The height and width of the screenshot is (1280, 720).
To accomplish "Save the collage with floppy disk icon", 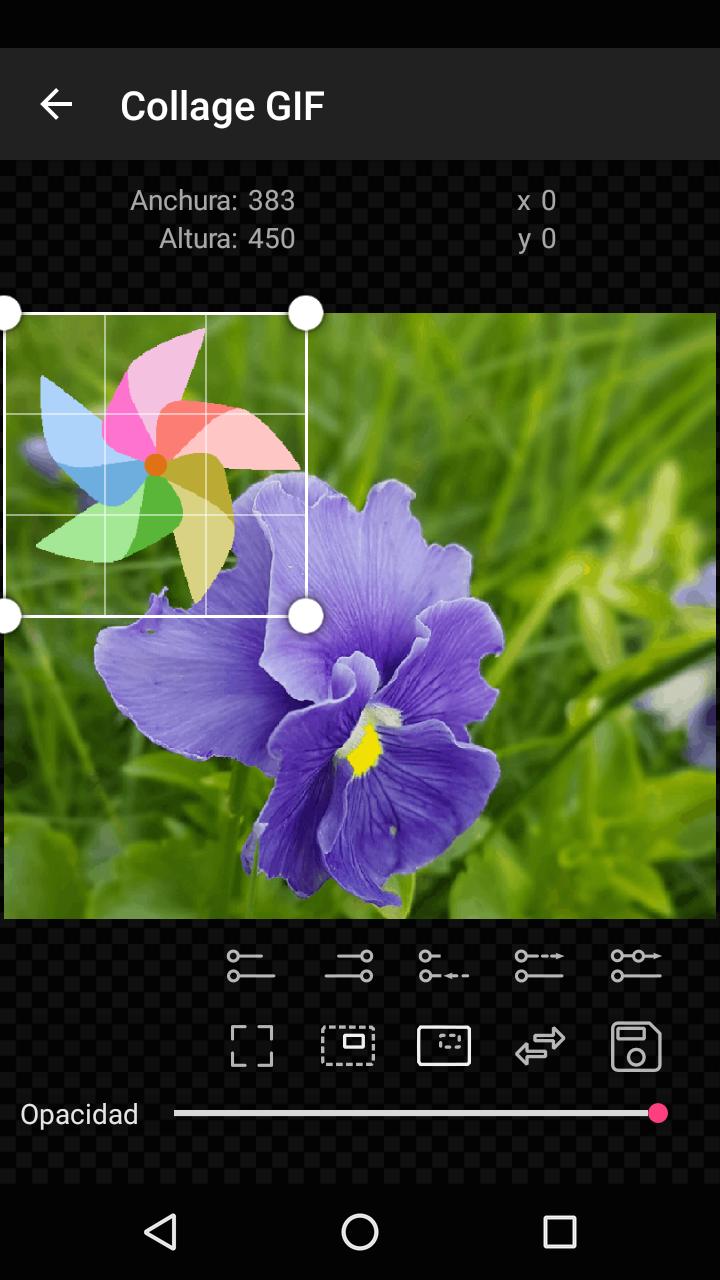I will pyautogui.click(x=636, y=1046).
